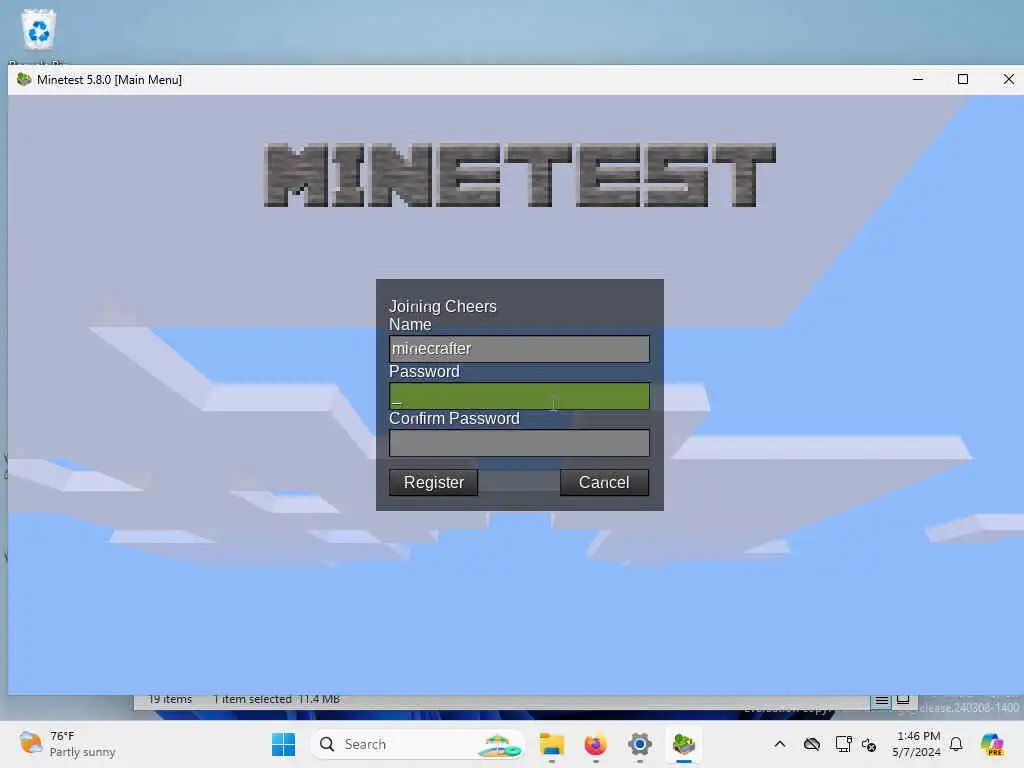Screen dimensions: 1024x768
Task: Open the Settings gear taskbar icon
Action: coord(640,744)
